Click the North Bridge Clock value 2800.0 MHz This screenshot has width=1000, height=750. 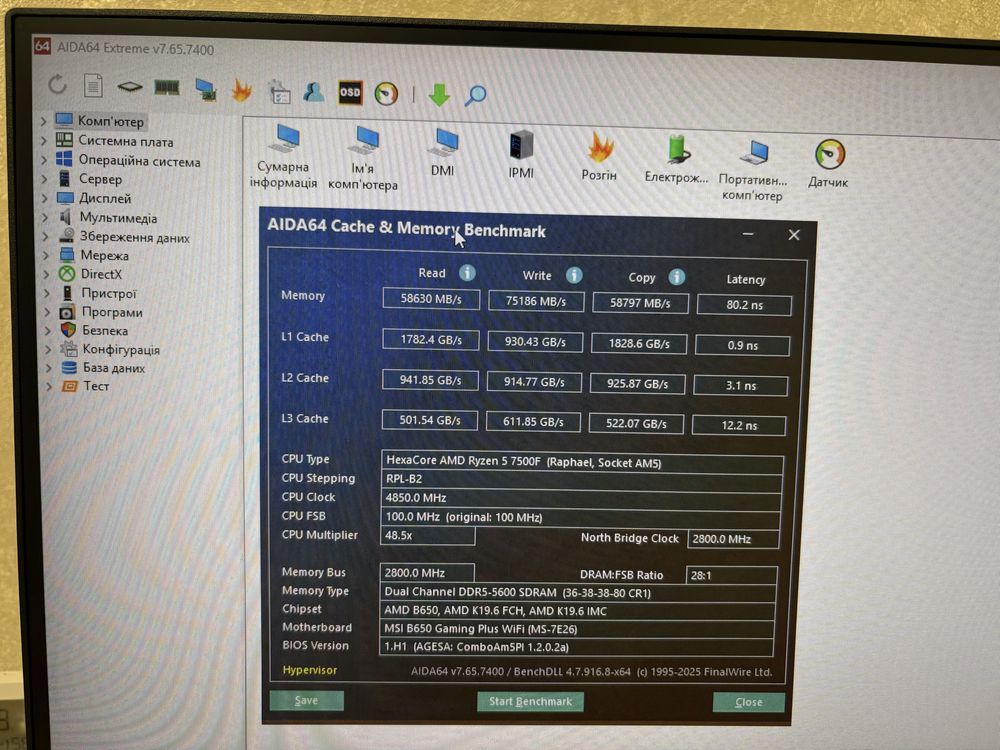pyautogui.click(x=733, y=539)
